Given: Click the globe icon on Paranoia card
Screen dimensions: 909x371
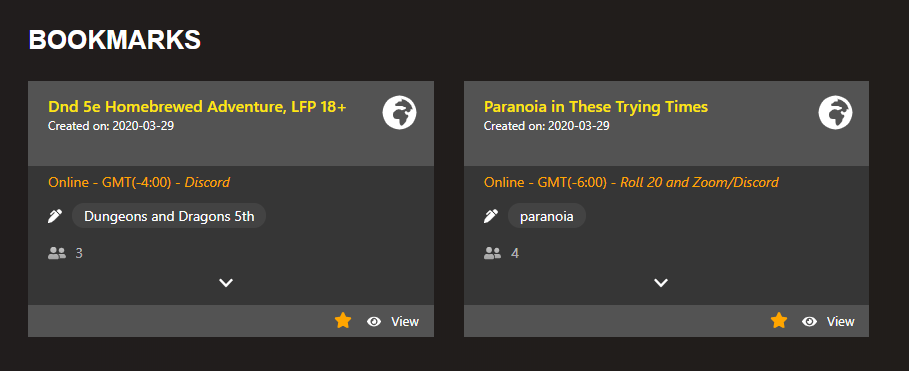Looking at the screenshot, I should point(835,112).
